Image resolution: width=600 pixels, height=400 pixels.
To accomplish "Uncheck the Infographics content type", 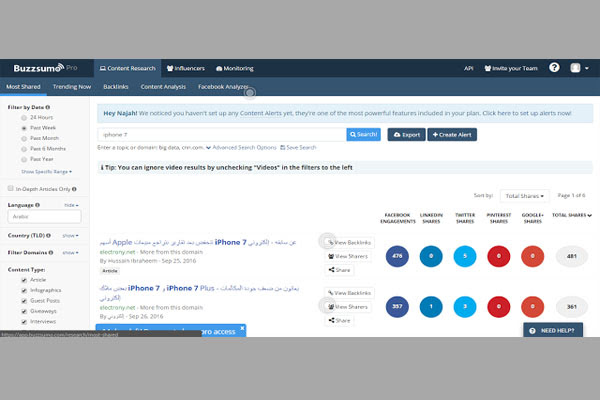I will (x=24, y=291).
